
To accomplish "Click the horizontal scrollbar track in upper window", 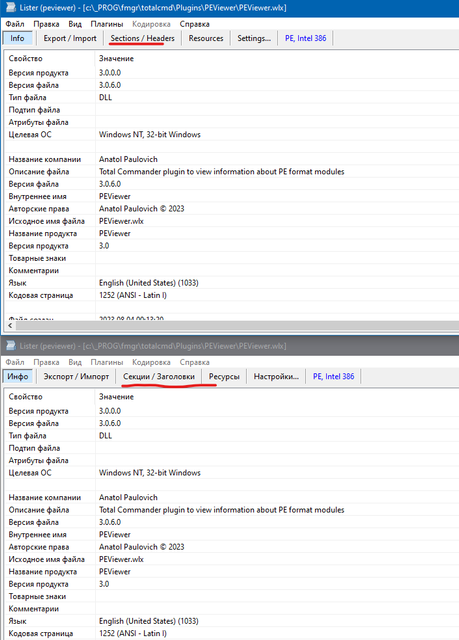I will (237, 325).
